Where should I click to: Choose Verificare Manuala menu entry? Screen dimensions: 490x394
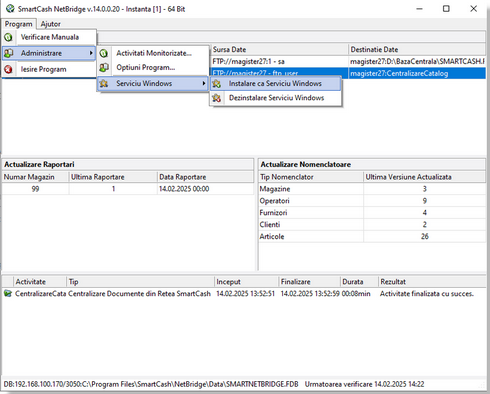click(x=50, y=37)
